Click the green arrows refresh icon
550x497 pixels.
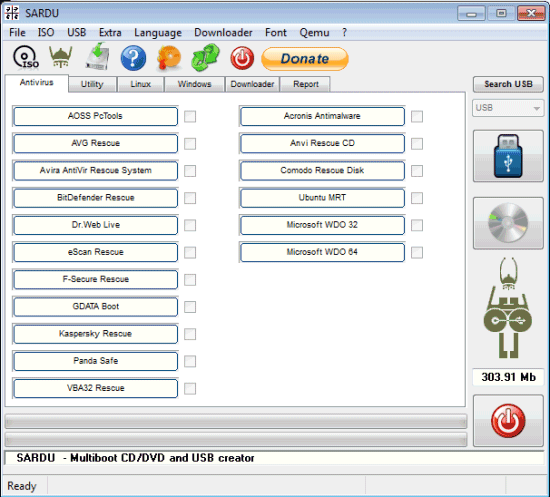click(206, 57)
